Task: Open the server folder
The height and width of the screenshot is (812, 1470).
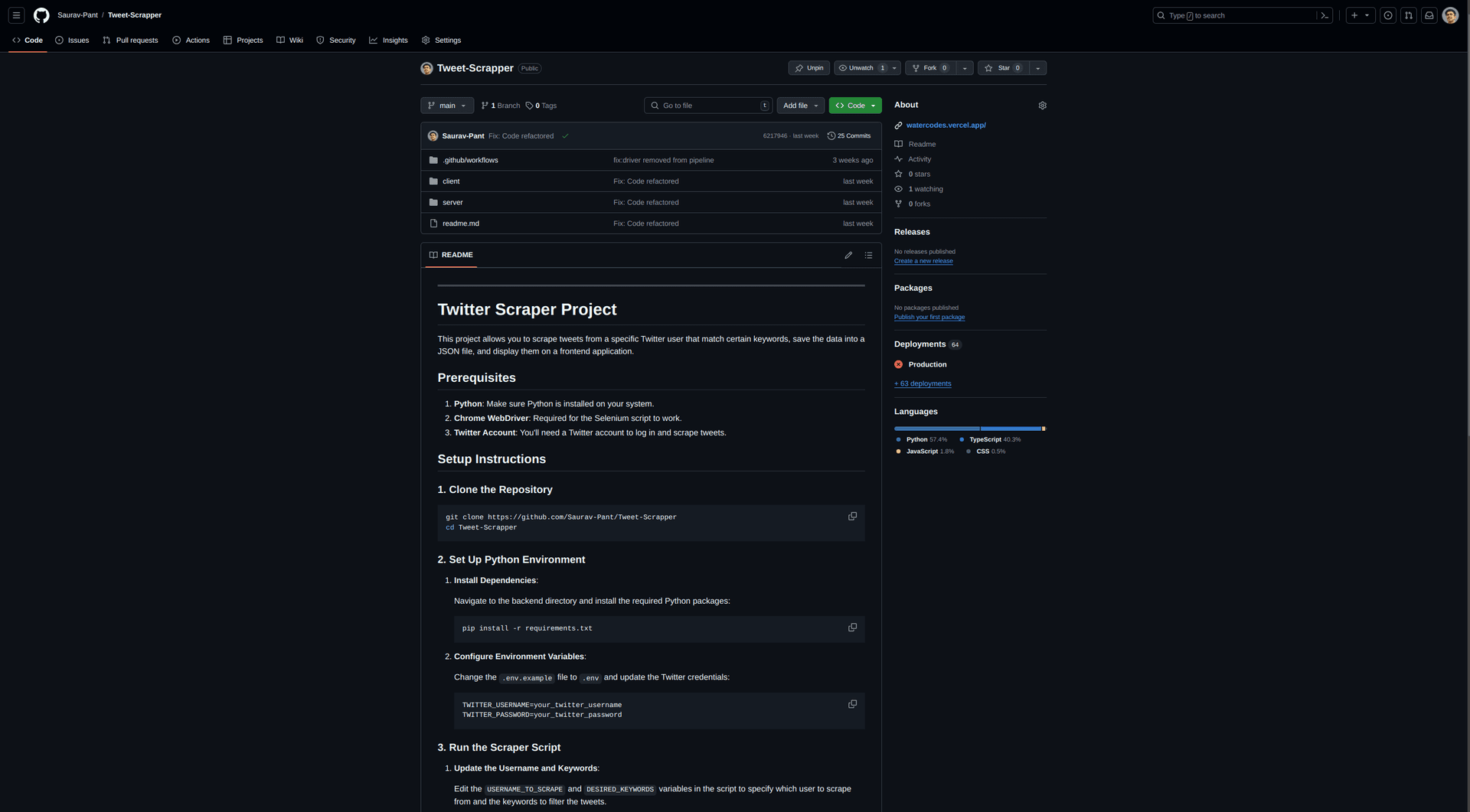Action: (452, 203)
